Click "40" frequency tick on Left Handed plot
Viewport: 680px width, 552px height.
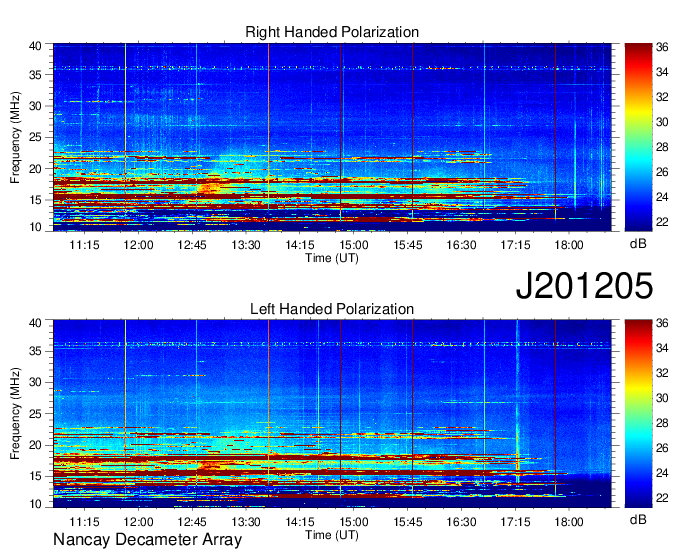coord(35,323)
